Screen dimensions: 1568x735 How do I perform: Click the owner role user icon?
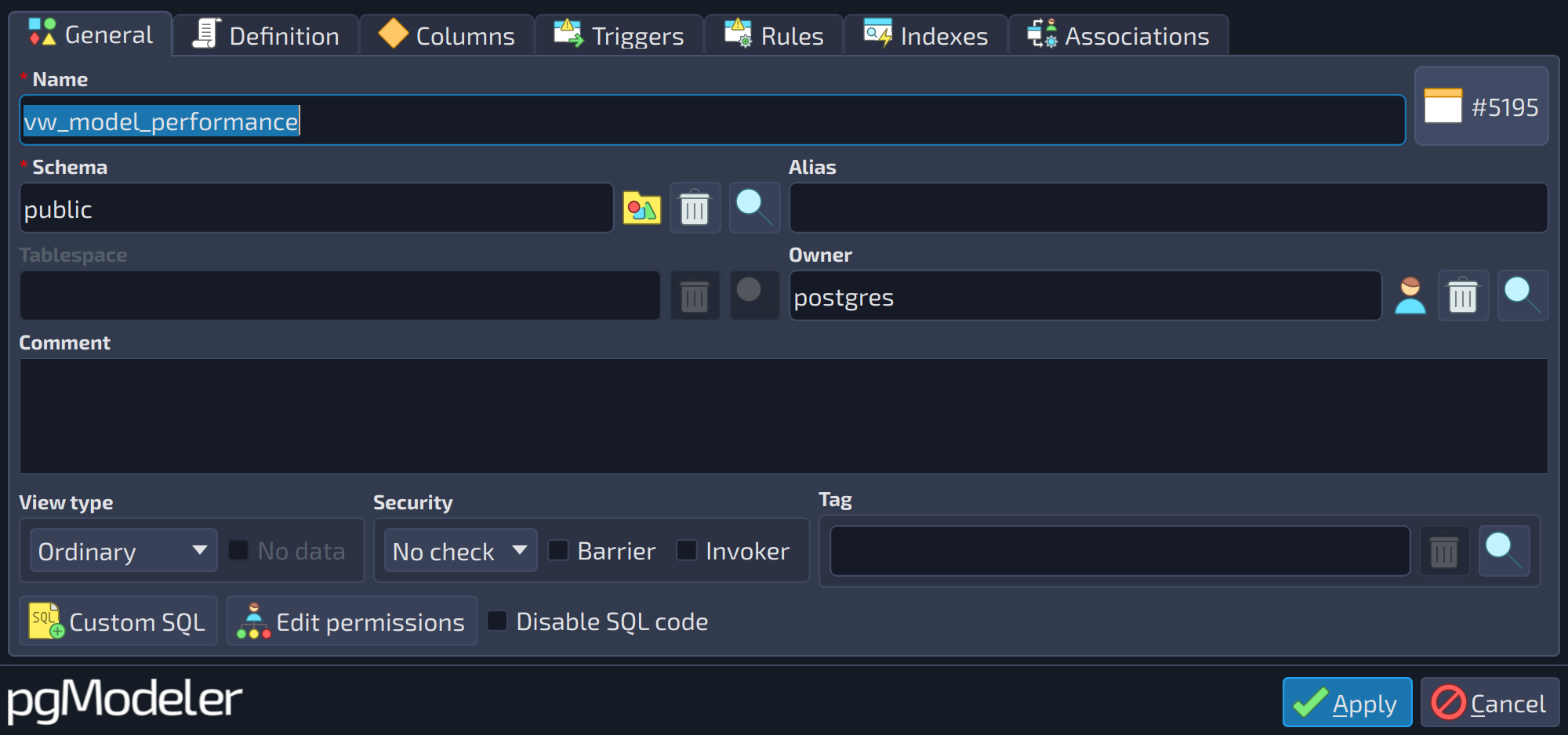click(x=1410, y=296)
